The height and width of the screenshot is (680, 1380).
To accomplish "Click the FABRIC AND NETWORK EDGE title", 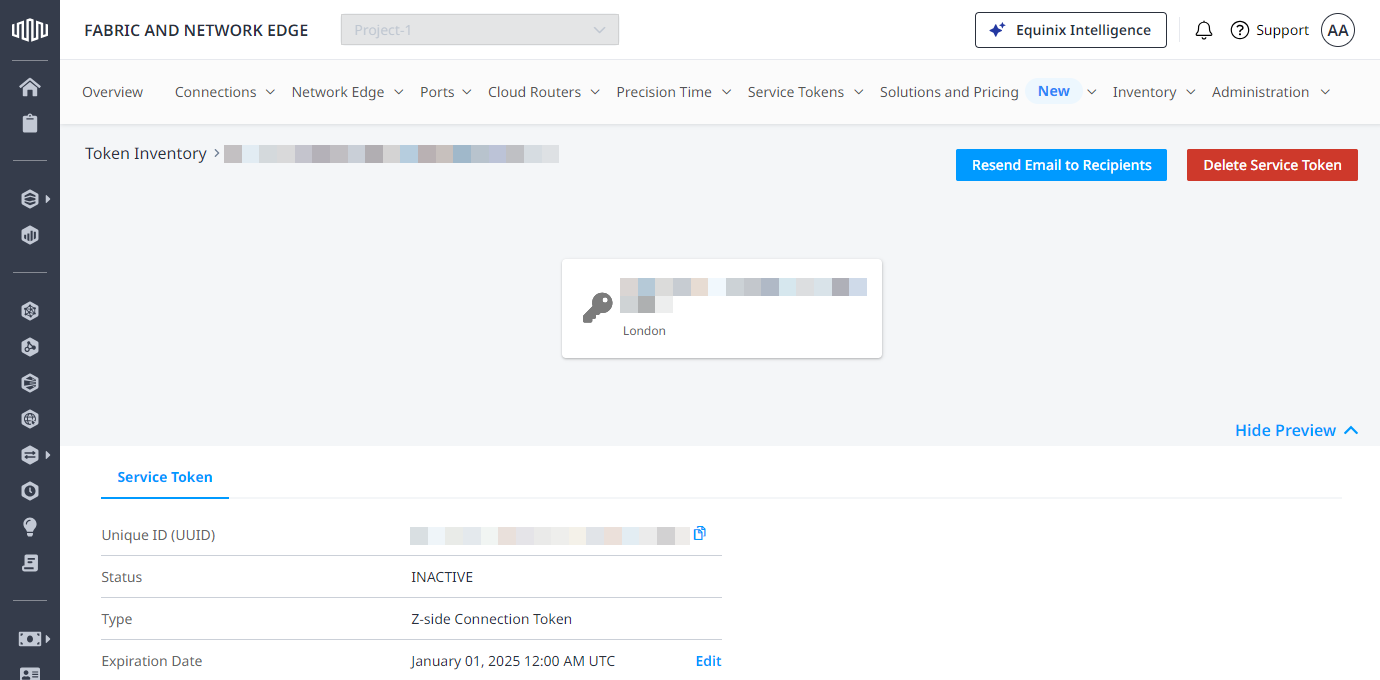I will pos(196,30).
